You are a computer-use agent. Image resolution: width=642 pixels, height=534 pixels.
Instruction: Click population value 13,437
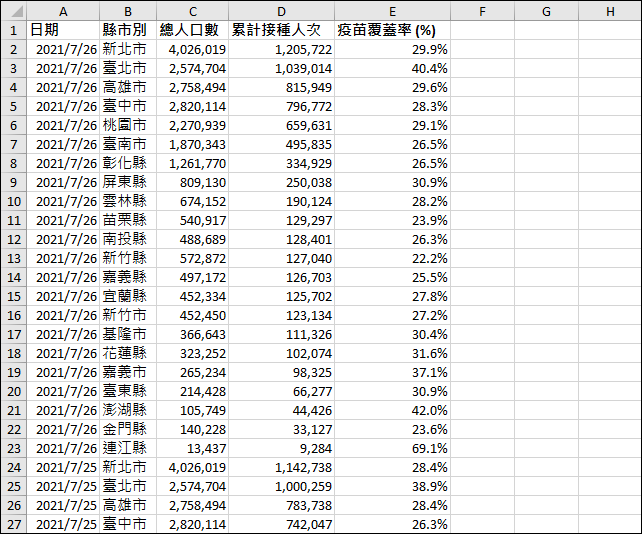pos(192,448)
